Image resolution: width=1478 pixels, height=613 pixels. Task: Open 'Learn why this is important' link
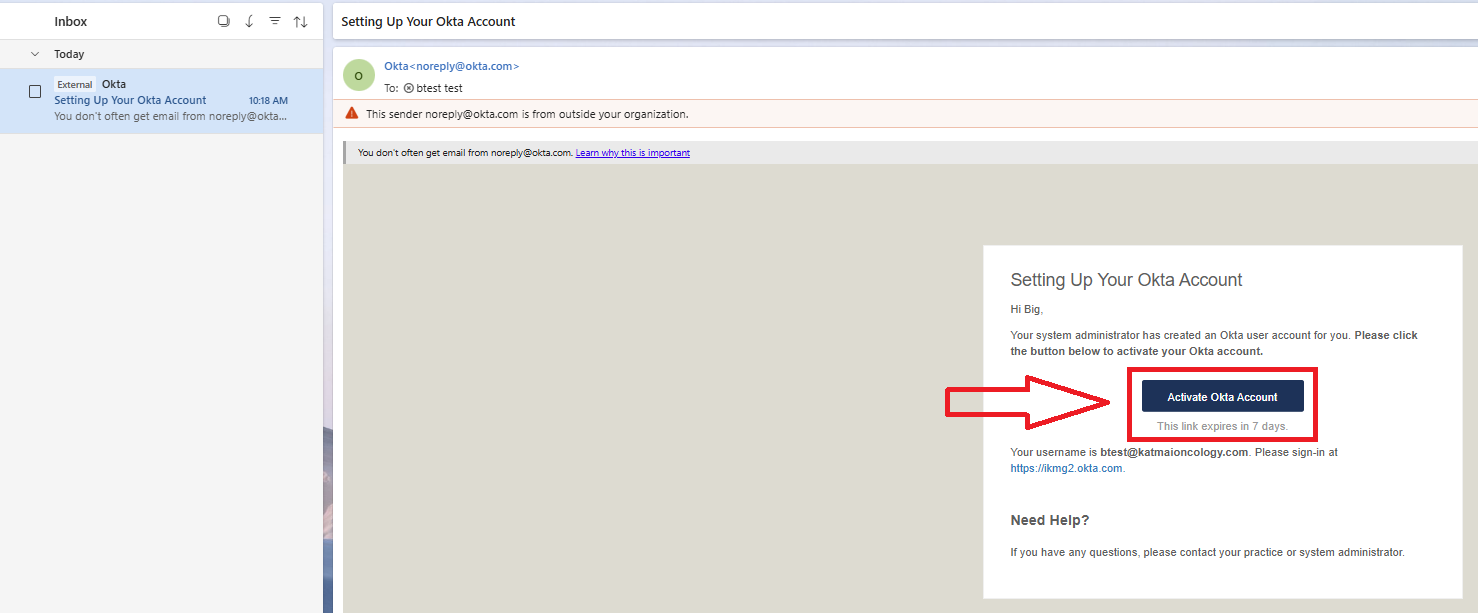click(x=633, y=153)
